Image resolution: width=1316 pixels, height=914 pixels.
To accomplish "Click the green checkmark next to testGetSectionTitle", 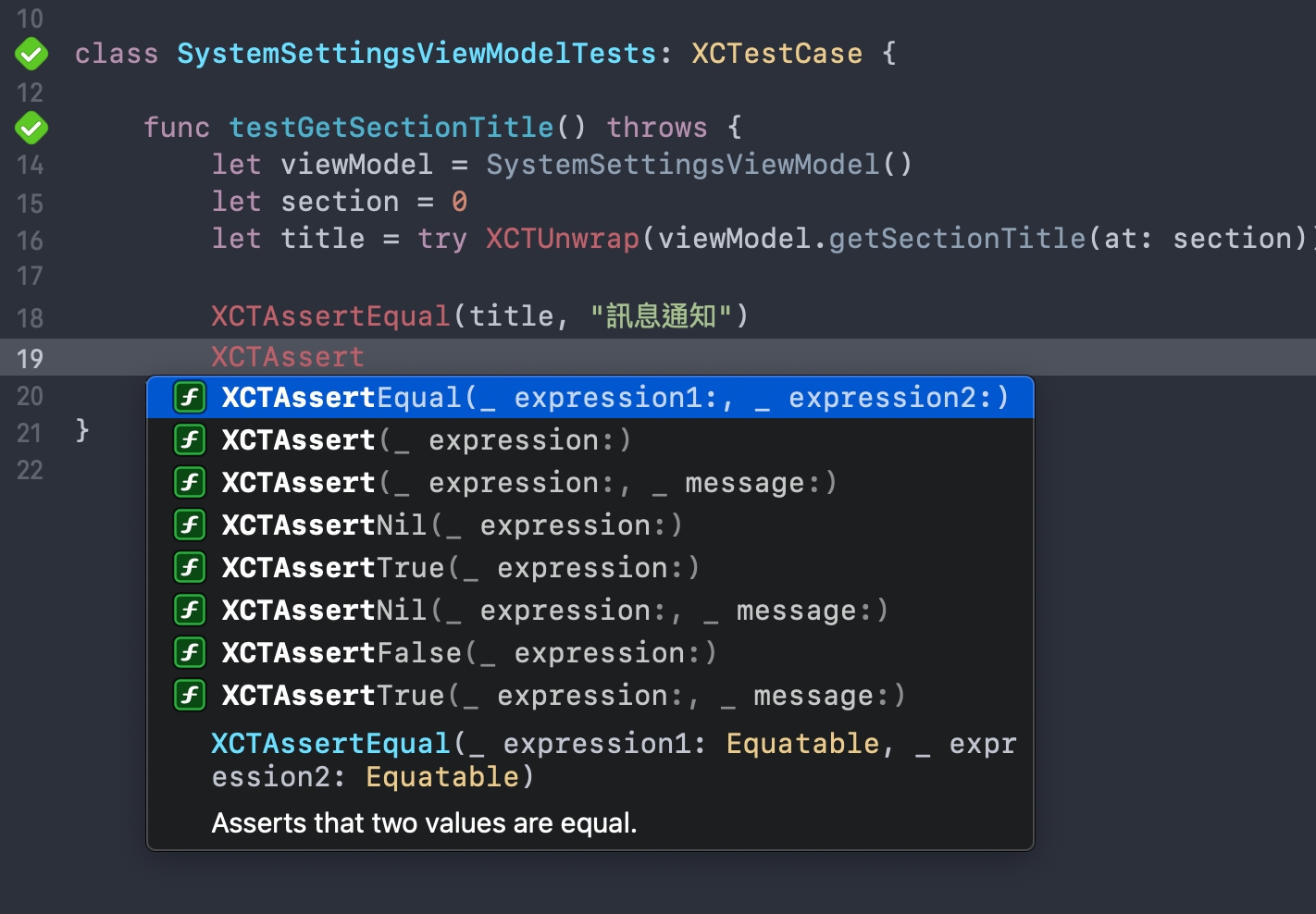I will point(31,128).
